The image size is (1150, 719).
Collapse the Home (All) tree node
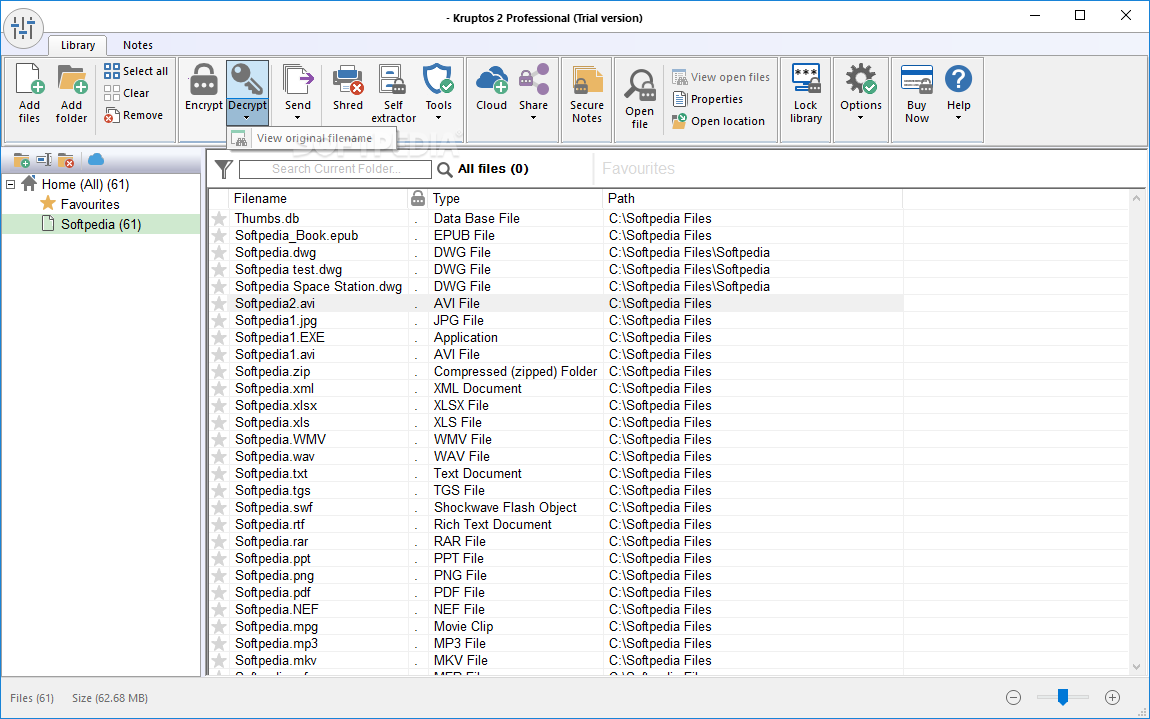point(11,184)
